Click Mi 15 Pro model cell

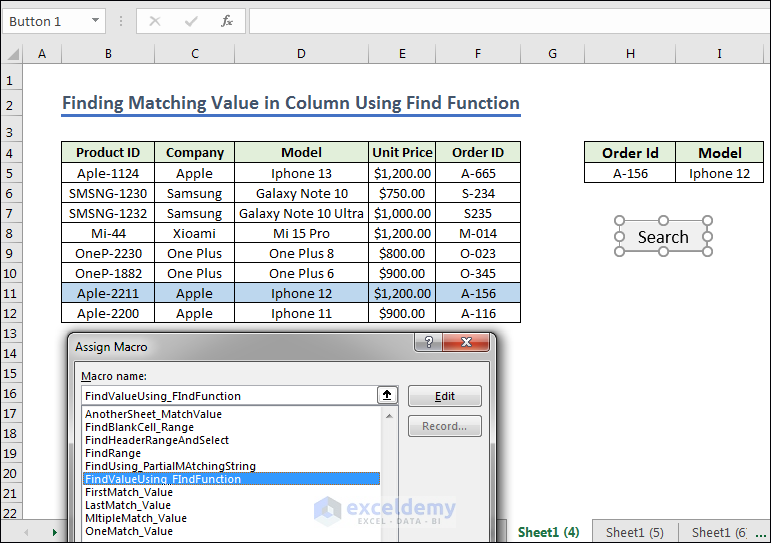point(301,233)
